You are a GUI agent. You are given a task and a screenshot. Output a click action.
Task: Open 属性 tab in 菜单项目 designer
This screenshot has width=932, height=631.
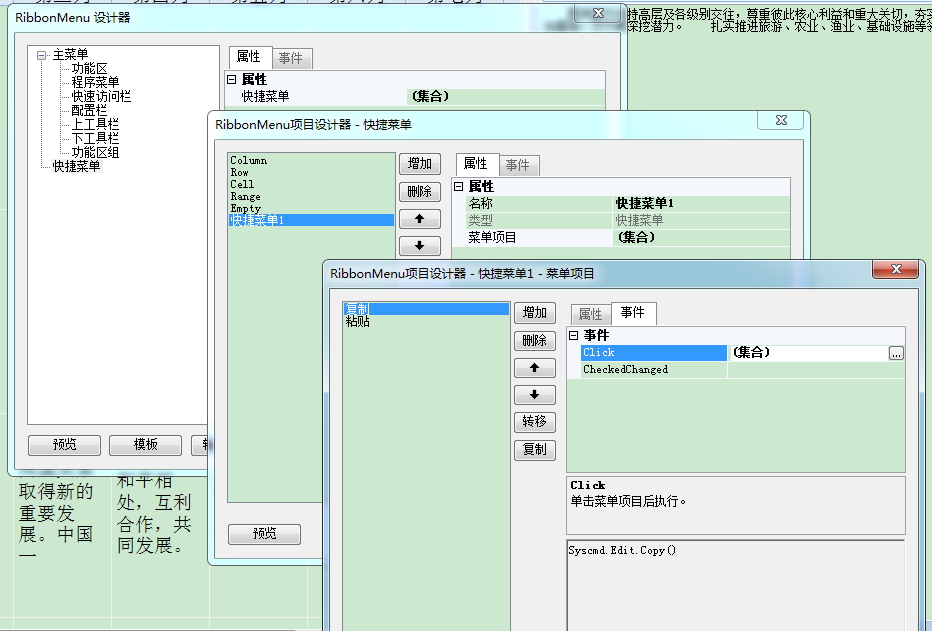(590, 314)
